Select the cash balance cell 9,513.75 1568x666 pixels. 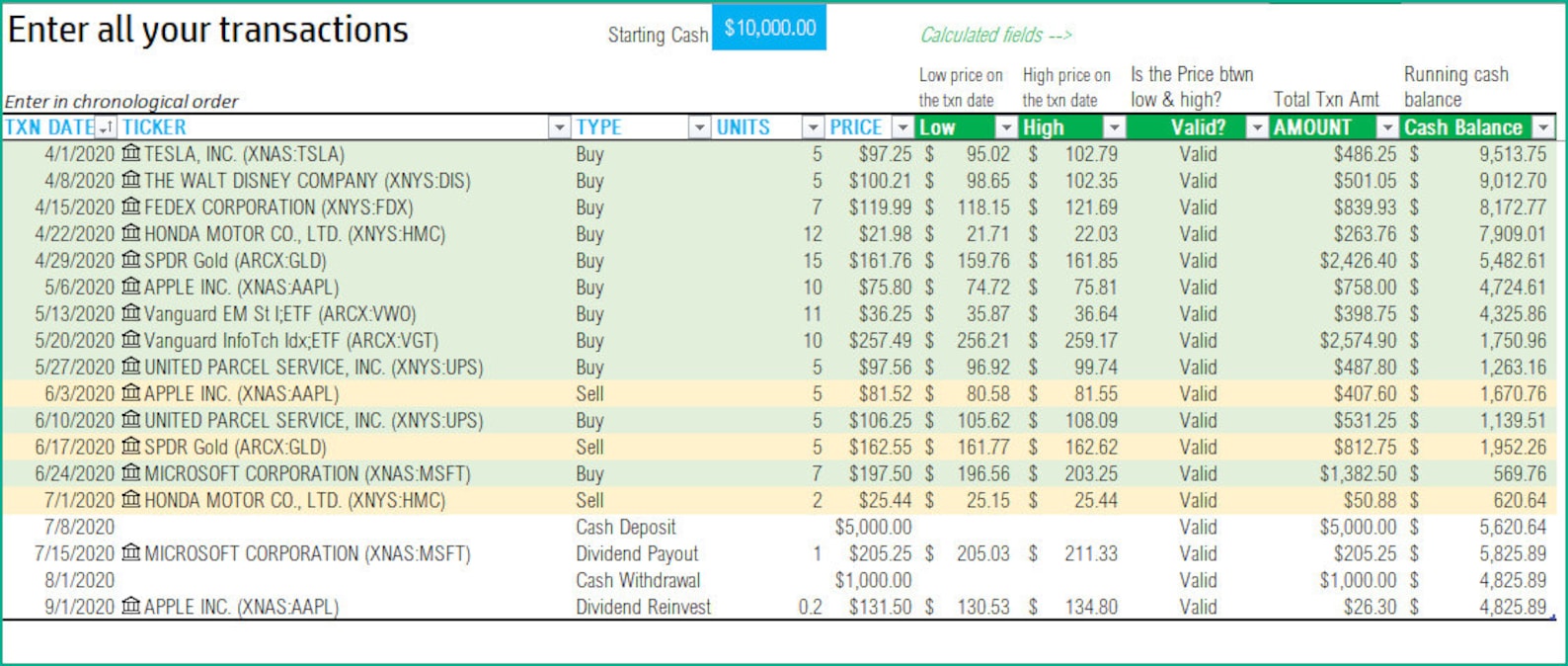click(1513, 154)
